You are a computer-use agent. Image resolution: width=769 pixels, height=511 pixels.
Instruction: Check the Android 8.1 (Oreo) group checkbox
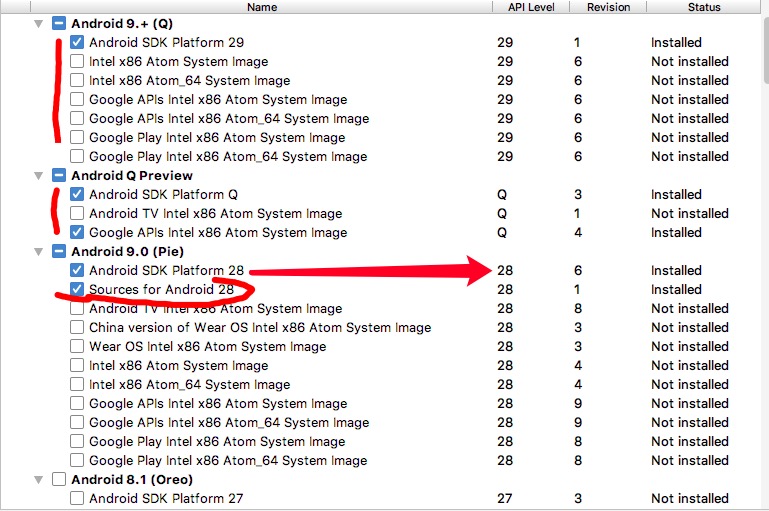59,479
